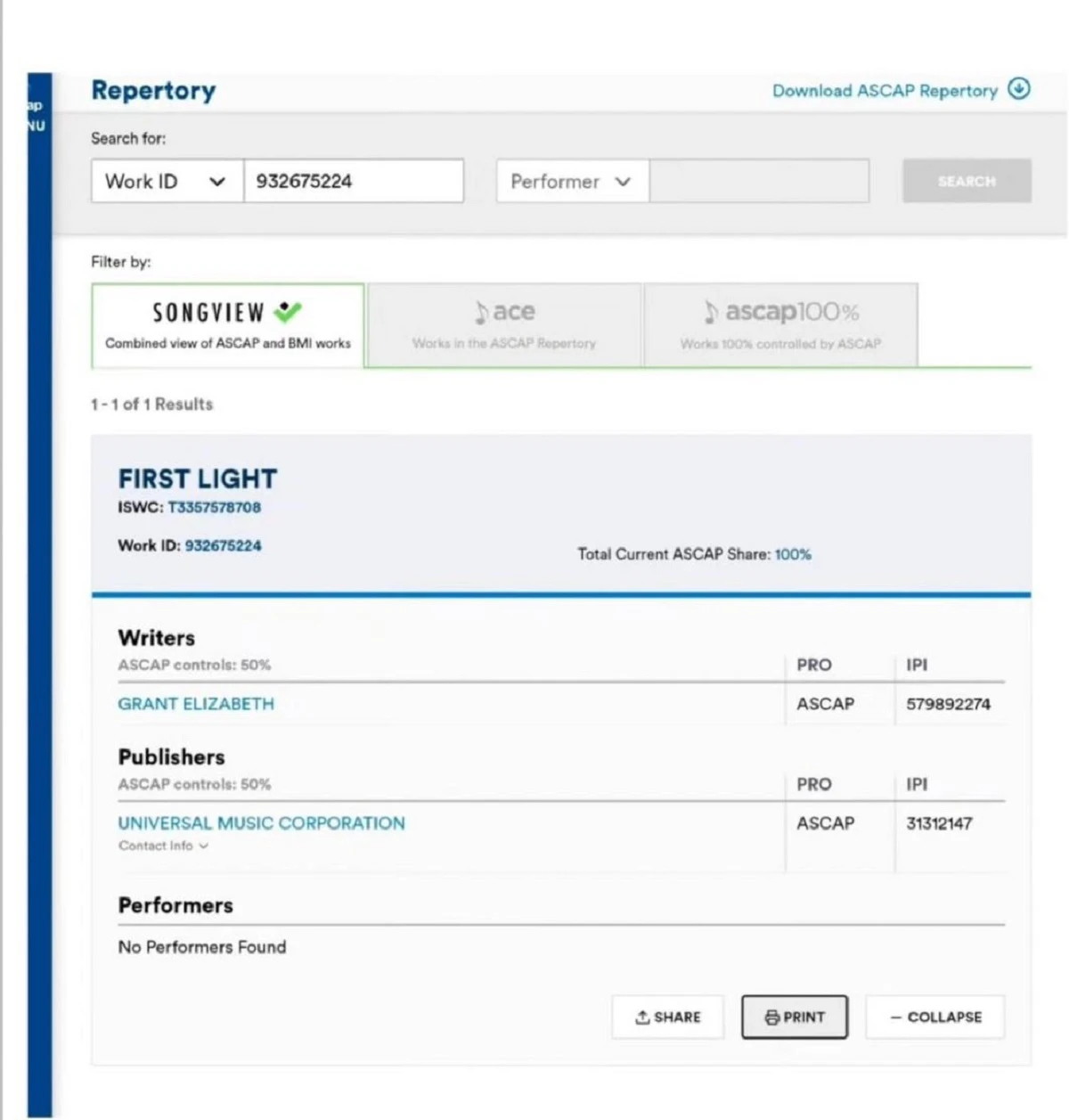Click the Songview green checkmark logo
The width and height of the screenshot is (1069, 1120).
[288, 312]
